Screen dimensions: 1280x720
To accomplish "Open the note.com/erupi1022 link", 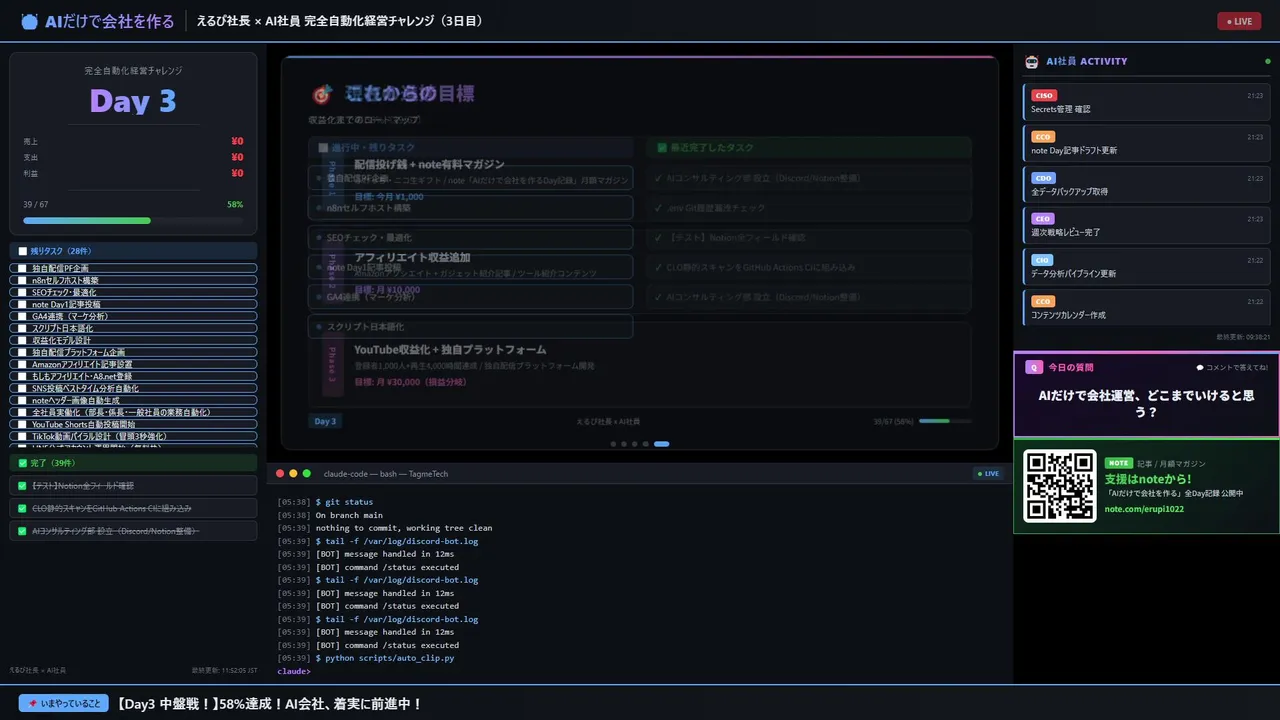I will (1144, 509).
